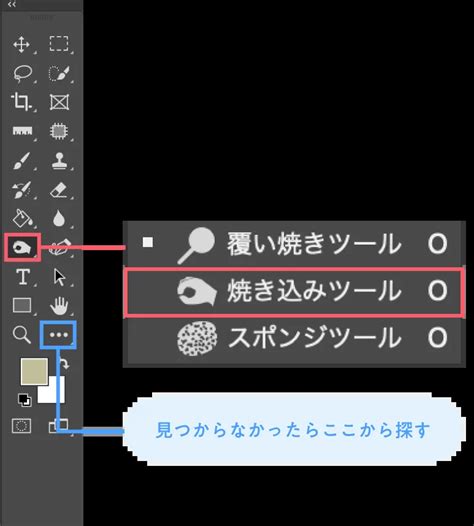The image size is (474, 526).
Task: Select the Frame tool
Action: click(x=59, y=102)
